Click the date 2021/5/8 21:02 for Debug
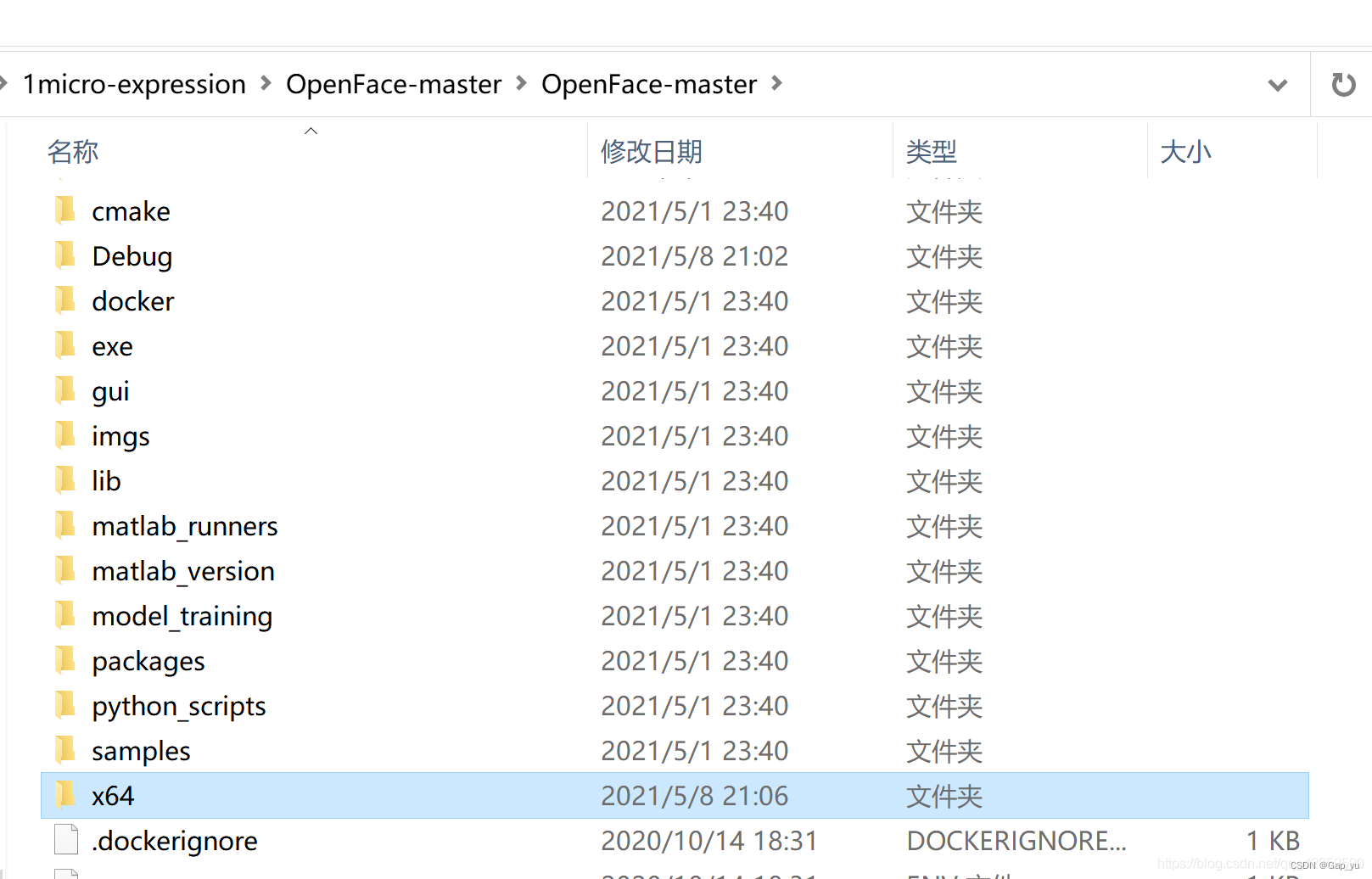 [x=695, y=256]
